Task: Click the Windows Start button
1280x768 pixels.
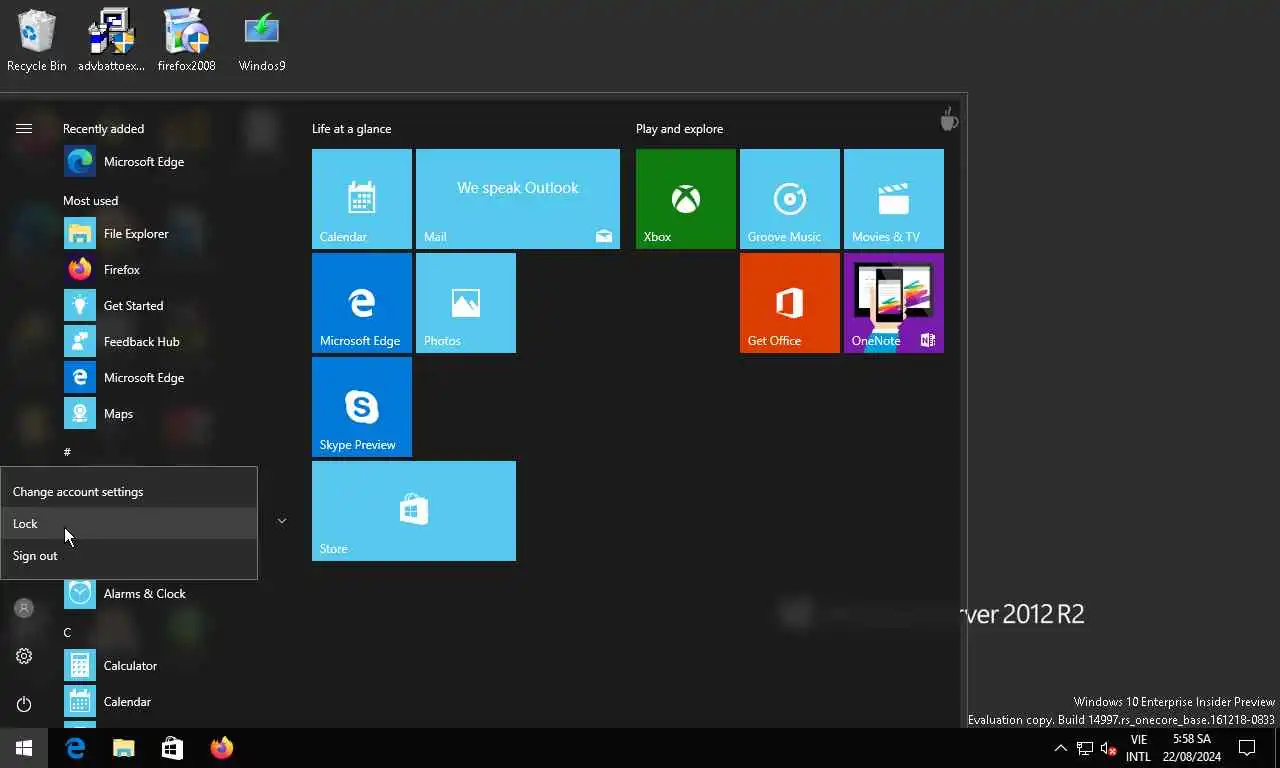Action: point(24,748)
